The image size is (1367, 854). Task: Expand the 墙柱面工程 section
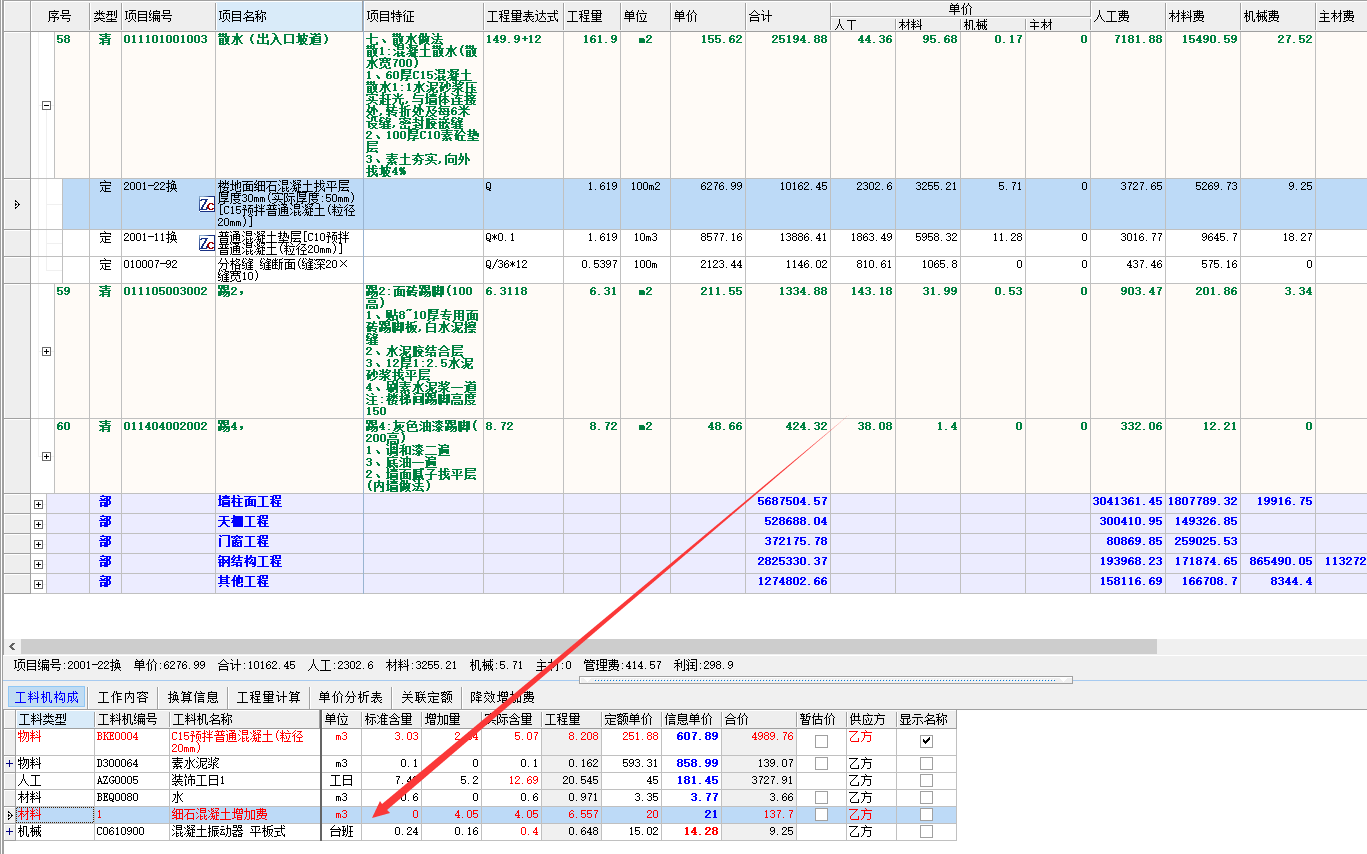click(x=38, y=504)
